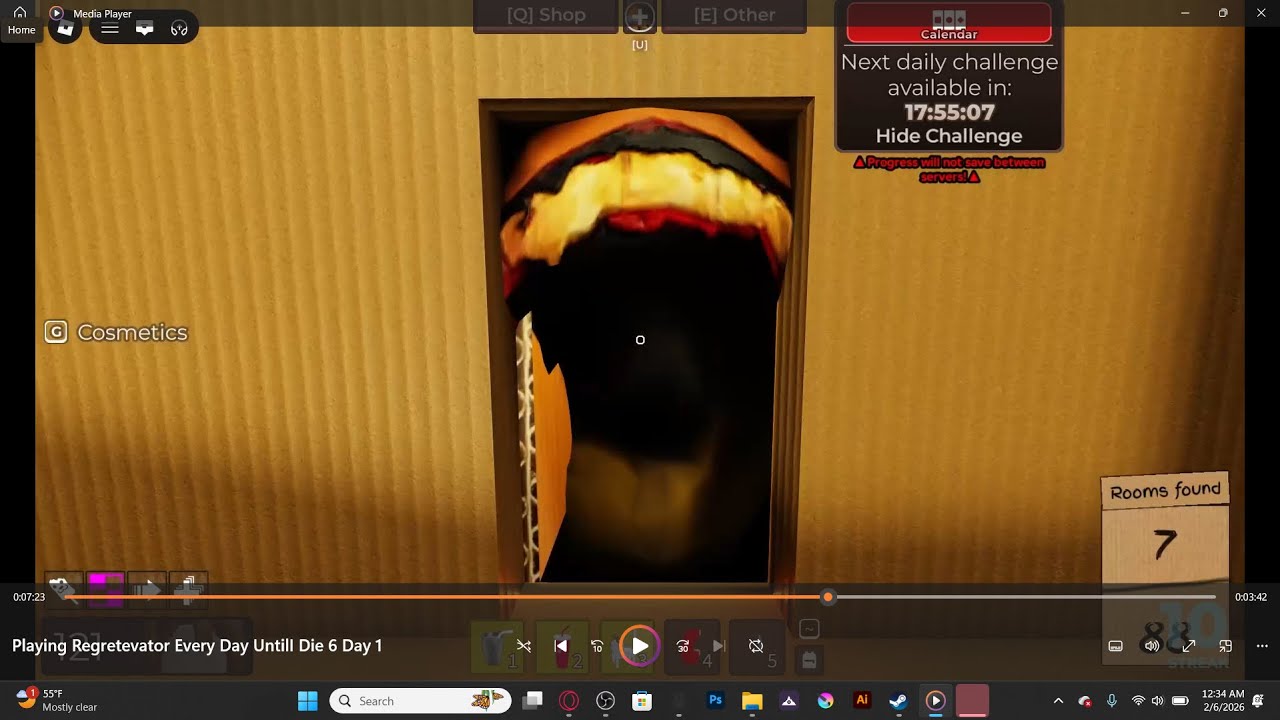Toggle shuffle mode
This screenshot has width=1280, height=720.
(524, 646)
